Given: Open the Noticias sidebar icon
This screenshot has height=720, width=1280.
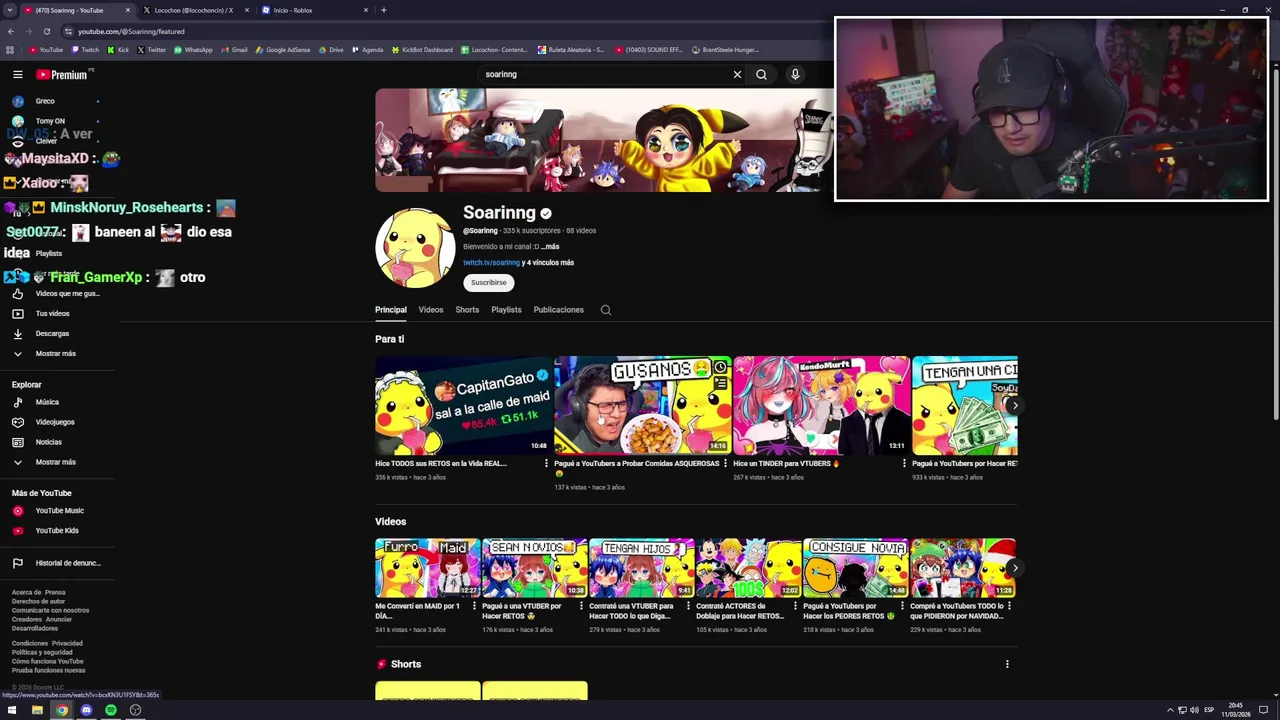Looking at the screenshot, I should pos(17,442).
